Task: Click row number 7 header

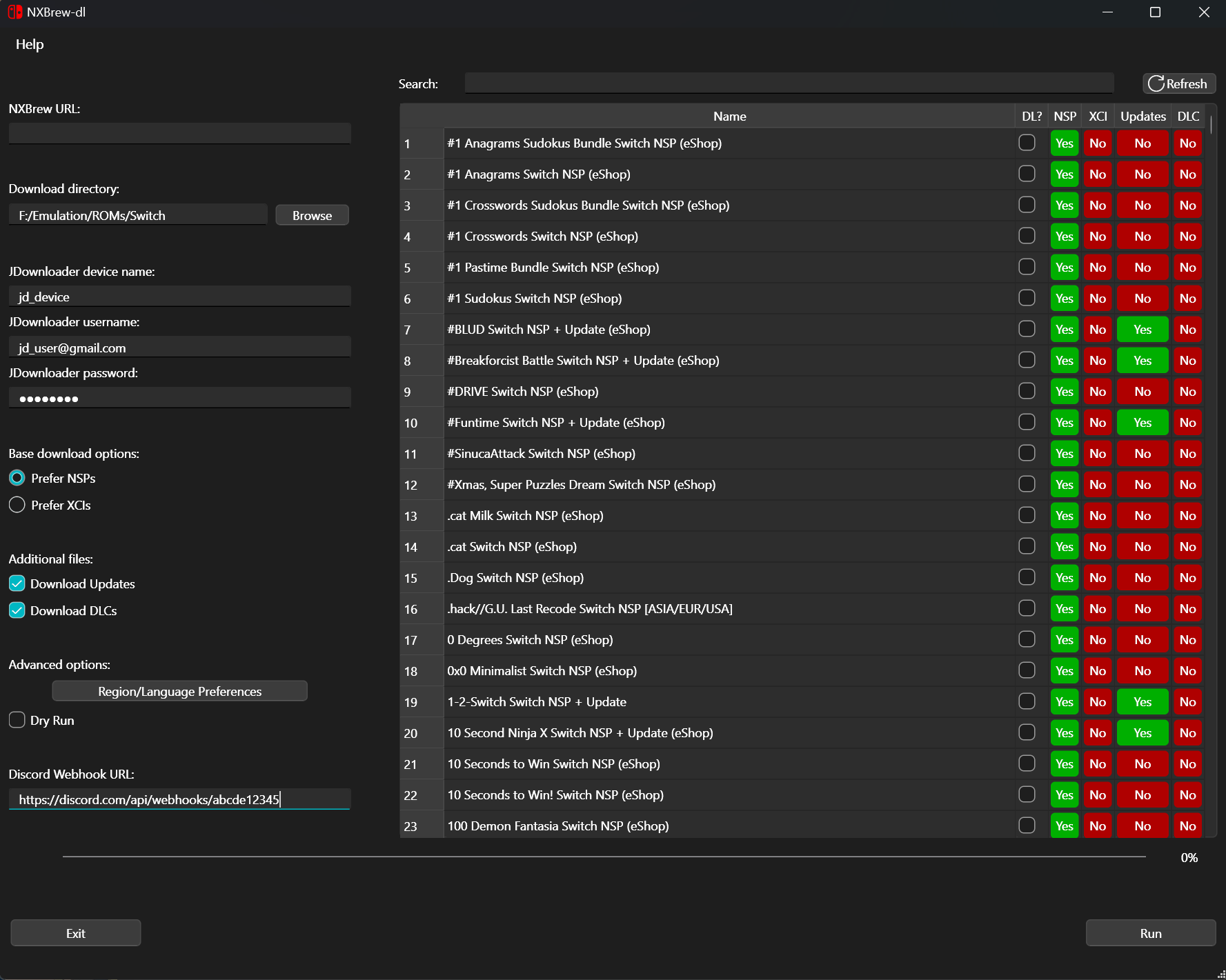Action: coord(422,330)
